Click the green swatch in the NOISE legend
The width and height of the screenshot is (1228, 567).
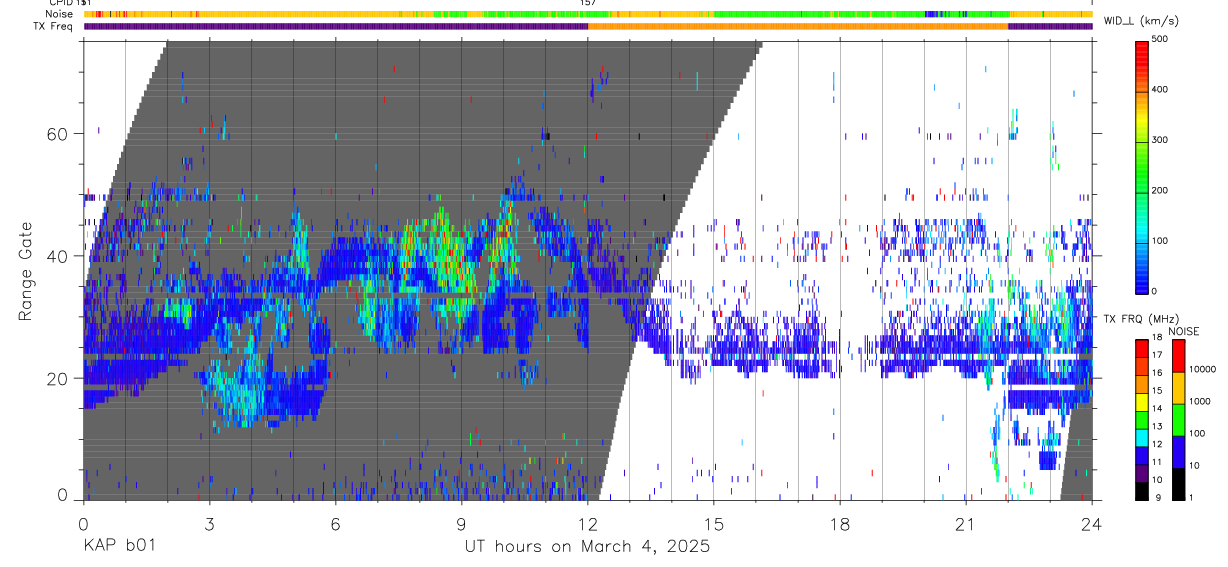click(x=1178, y=420)
